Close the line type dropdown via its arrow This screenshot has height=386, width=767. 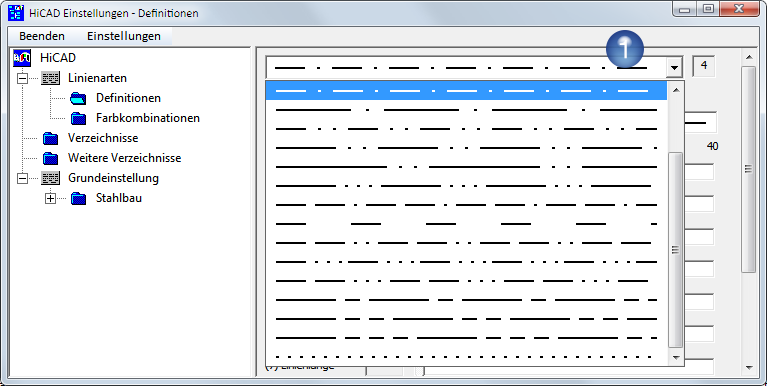[675, 68]
